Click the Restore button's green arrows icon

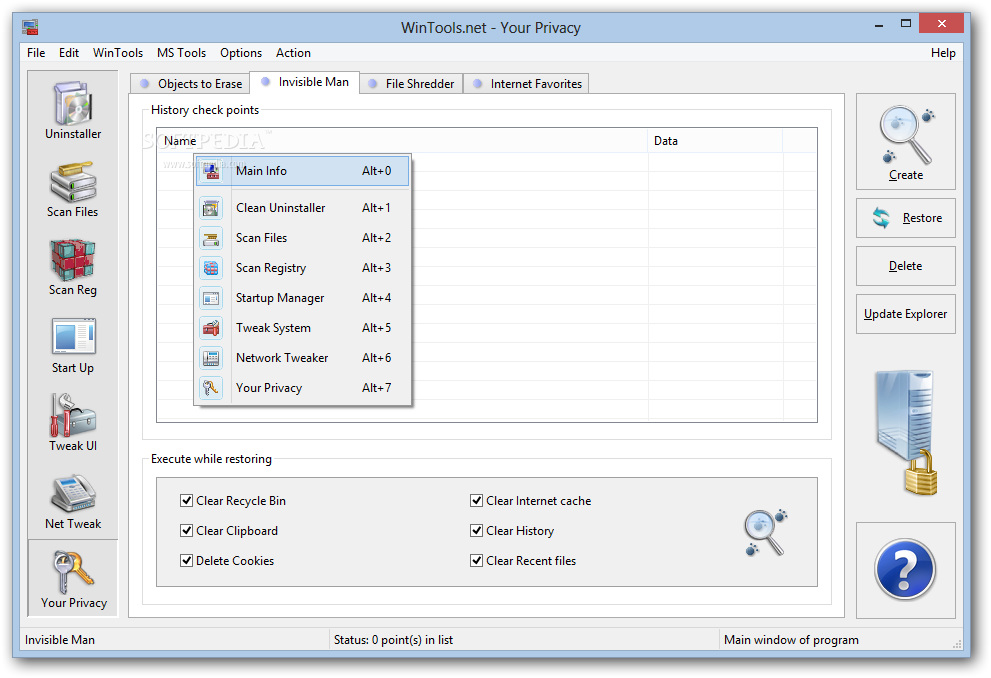881,218
